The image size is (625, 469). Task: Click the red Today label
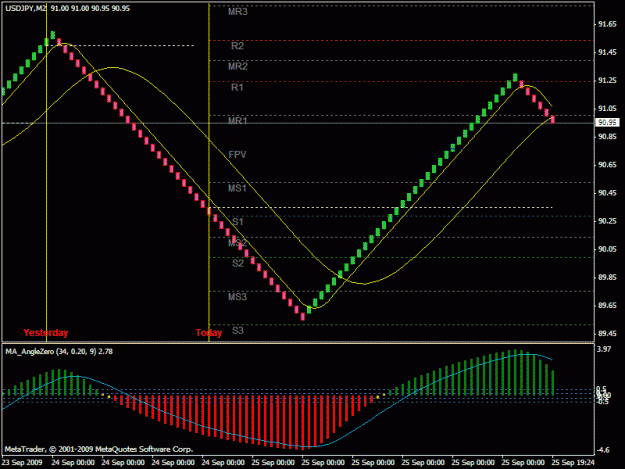[208, 332]
